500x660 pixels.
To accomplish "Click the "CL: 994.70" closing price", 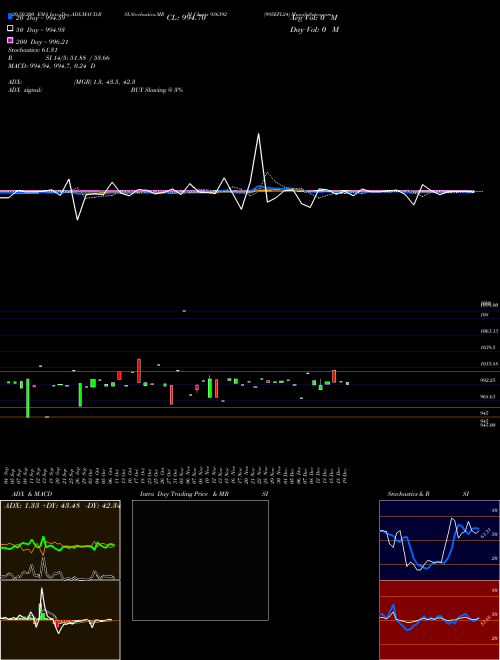I will pyautogui.click(x=186, y=18).
